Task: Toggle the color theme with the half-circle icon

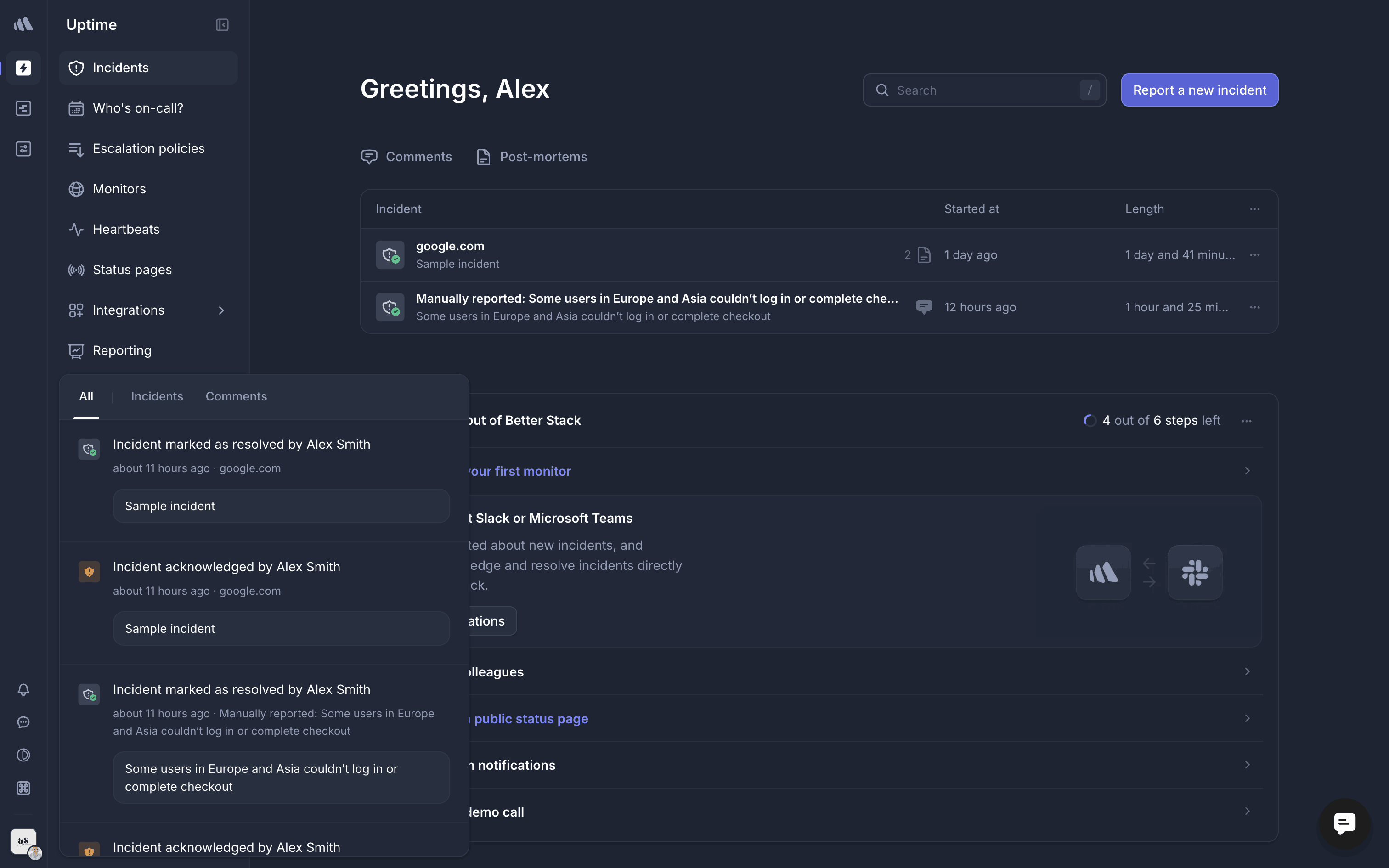Action: click(x=23, y=755)
